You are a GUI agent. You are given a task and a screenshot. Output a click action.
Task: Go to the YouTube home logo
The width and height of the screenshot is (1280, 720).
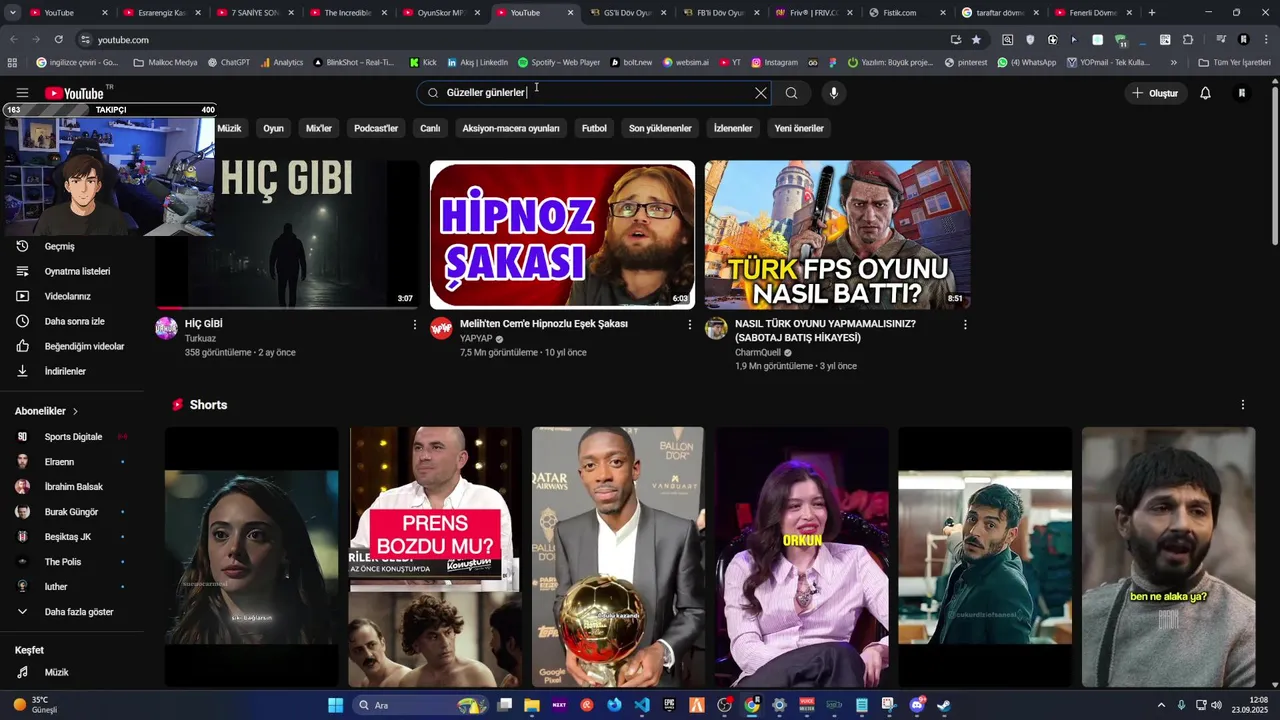75,93
